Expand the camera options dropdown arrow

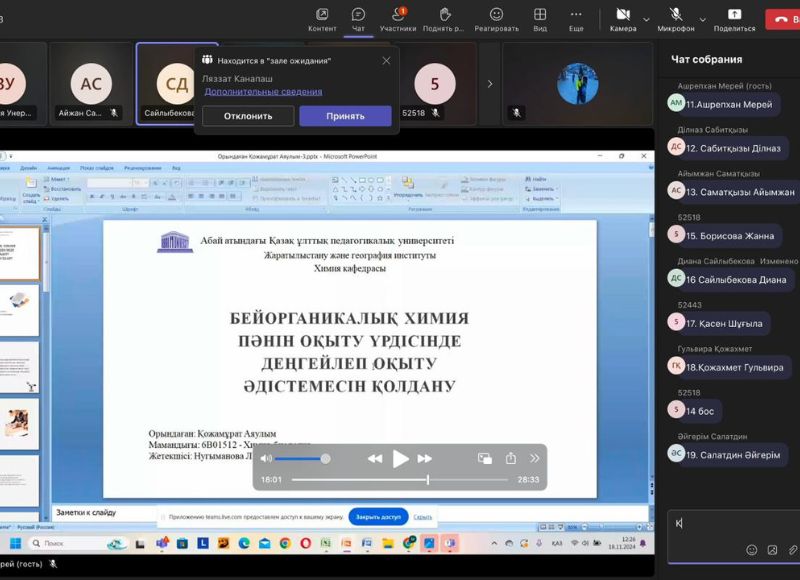tap(646, 19)
